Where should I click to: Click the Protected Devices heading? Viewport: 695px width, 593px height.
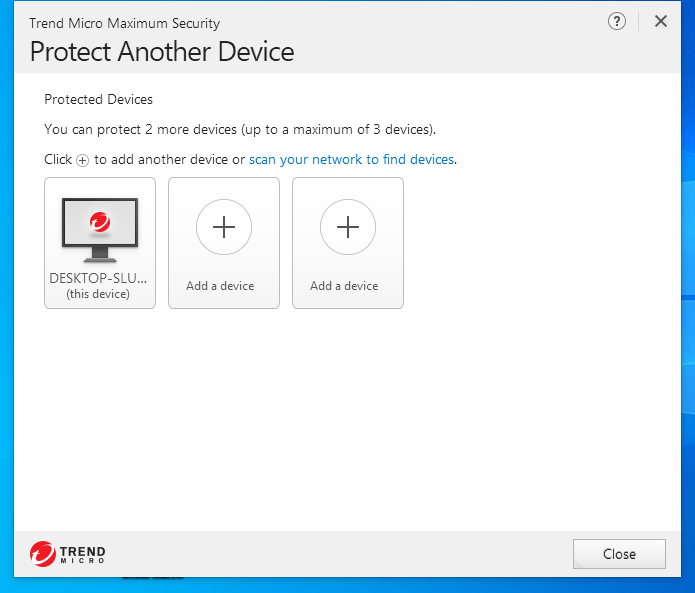tap(98, 99)
